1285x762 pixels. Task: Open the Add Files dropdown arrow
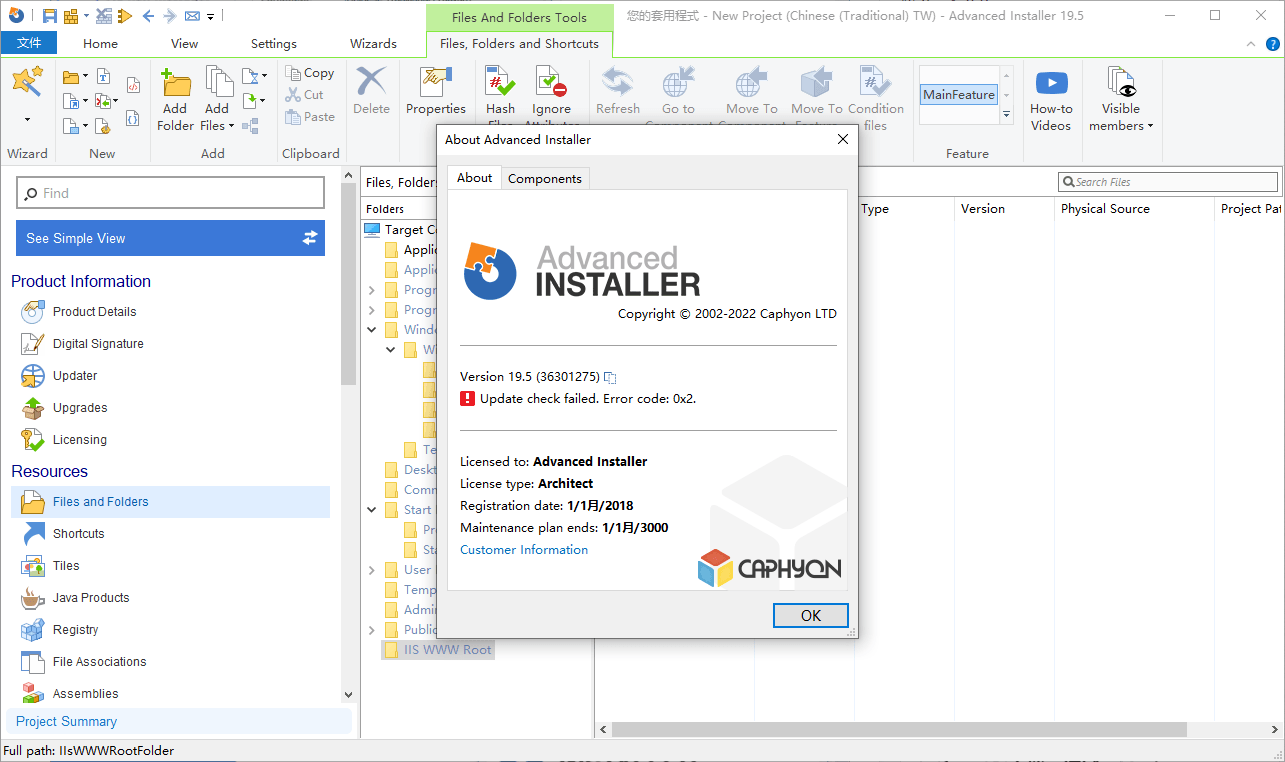point(231,126)
